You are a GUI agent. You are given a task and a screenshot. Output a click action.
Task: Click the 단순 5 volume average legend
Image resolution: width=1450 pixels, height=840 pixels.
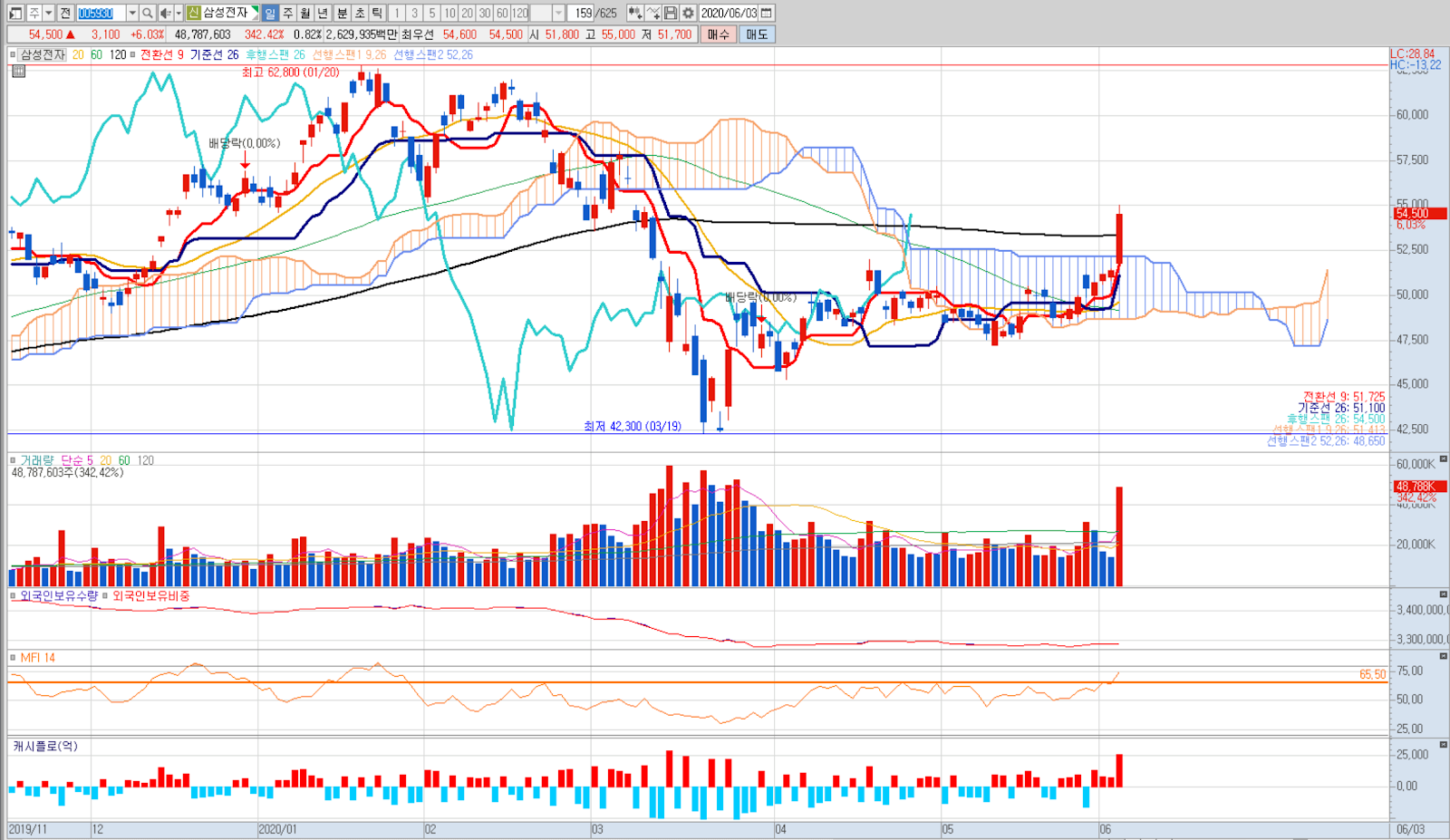coord(77,460)
